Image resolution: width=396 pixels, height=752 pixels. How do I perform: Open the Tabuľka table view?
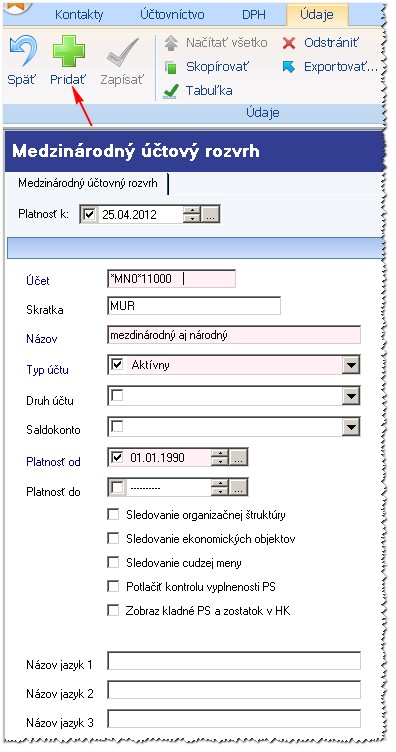(x=198, y=90)
